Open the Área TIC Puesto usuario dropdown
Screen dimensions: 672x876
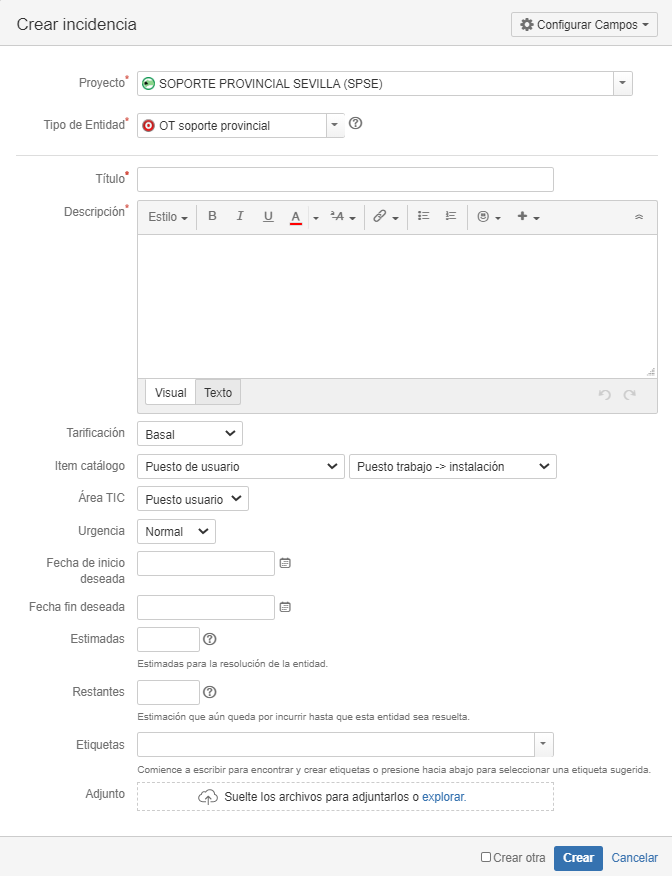click(x=193, y=499)
